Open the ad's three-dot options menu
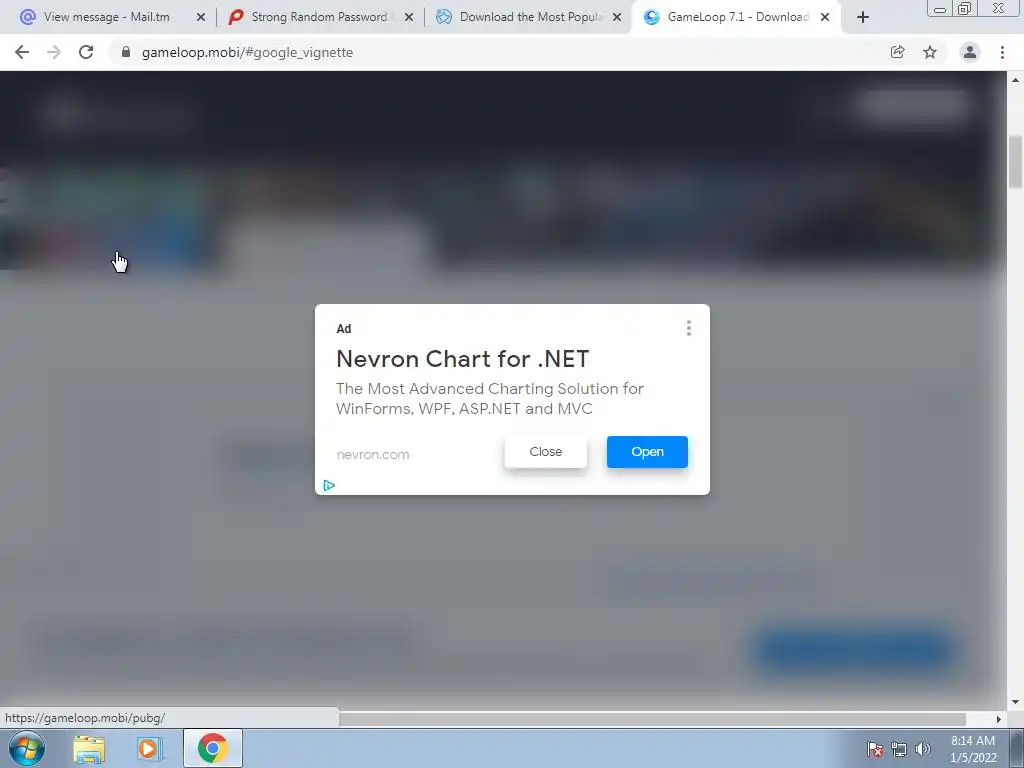Viewport: 1024px width, 768px height. [x=688, y=328]
